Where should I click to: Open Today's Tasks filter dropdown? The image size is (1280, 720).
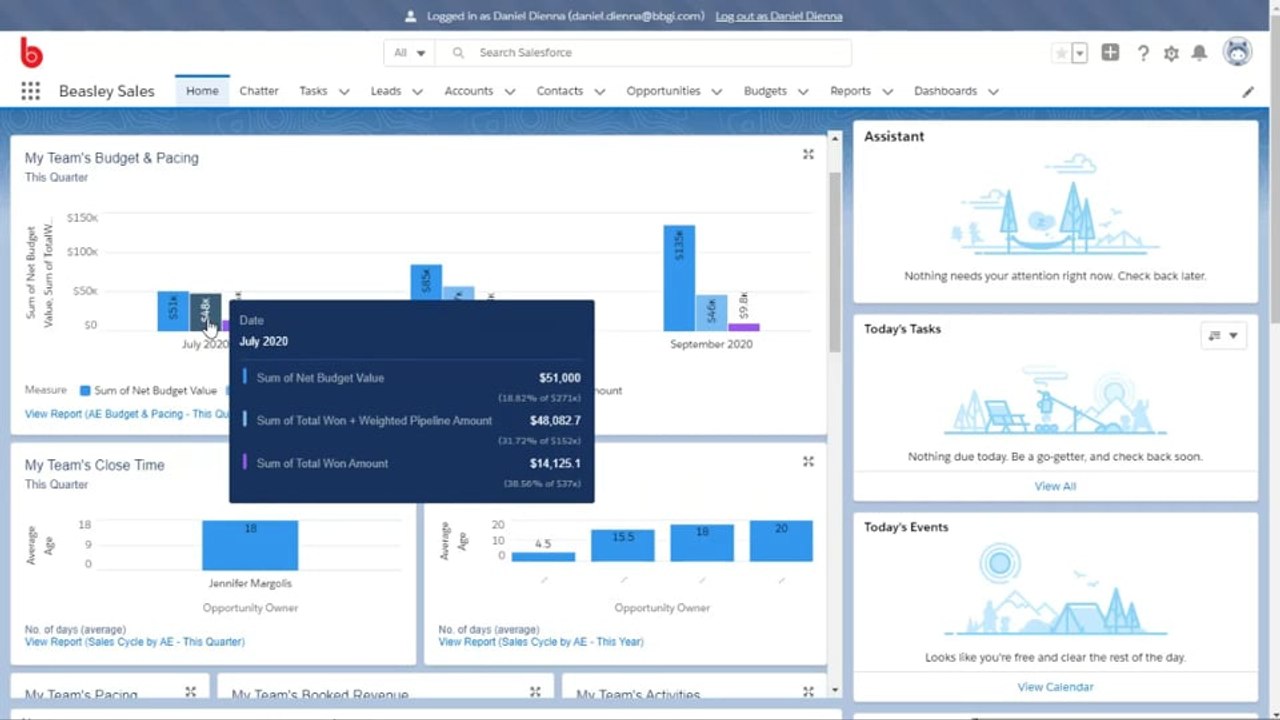point(1223,336)
